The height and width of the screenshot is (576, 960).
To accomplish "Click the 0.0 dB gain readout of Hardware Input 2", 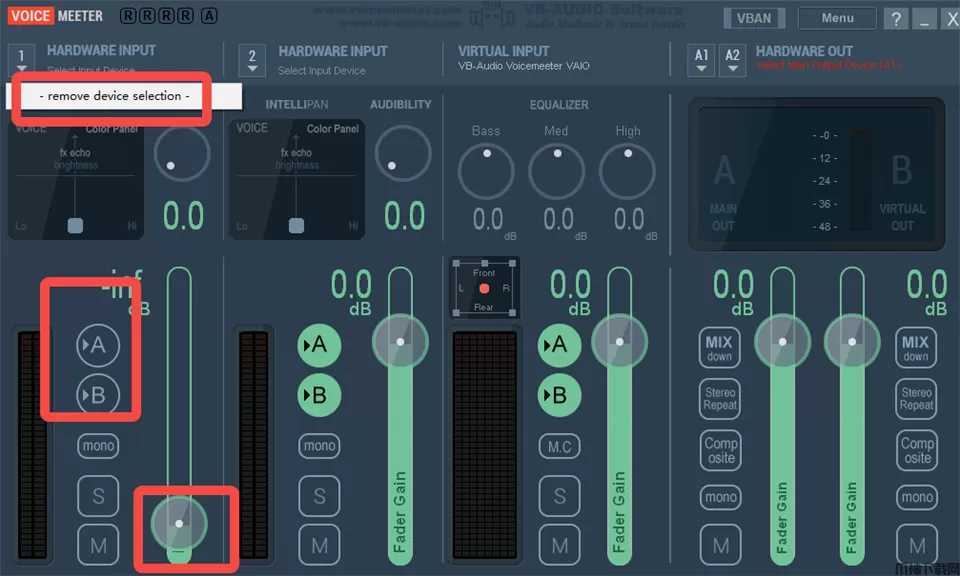I will [x=351, y=293].
